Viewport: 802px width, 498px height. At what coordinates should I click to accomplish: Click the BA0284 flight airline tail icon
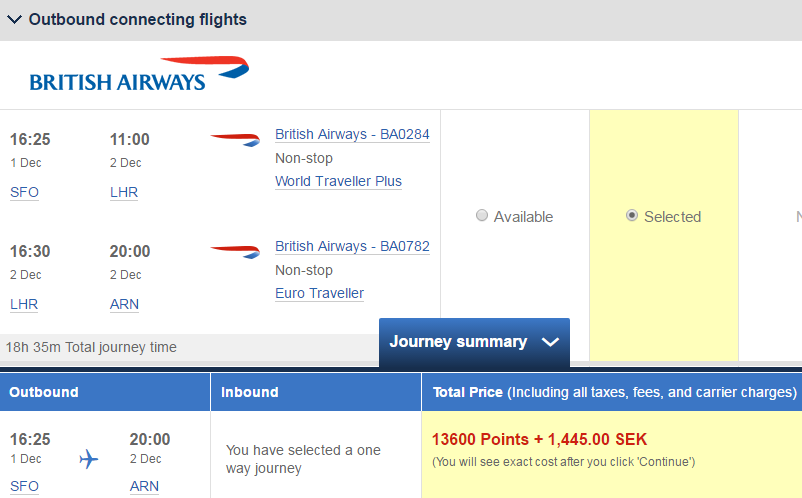(235, 139)
